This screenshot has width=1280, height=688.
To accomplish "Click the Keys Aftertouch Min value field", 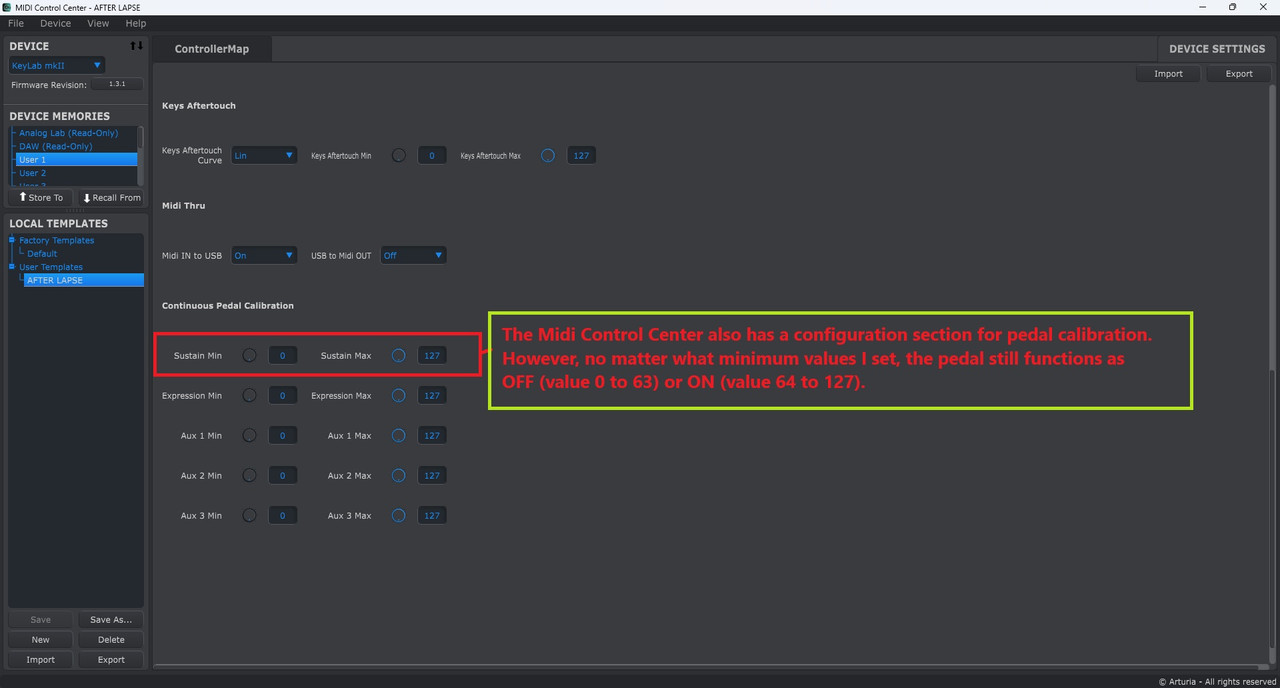I will click(432, 155).
